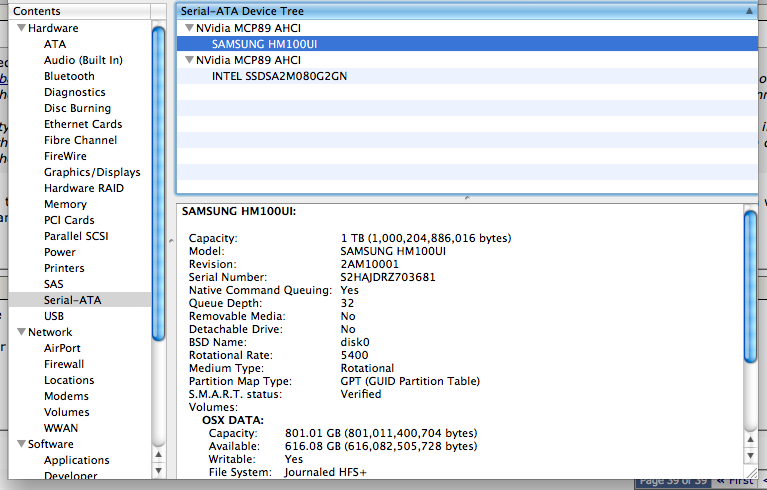The height and width of the screenshot is (490, 767).
Task: Click the 1 TB capacity value
Action: point(426,238)
